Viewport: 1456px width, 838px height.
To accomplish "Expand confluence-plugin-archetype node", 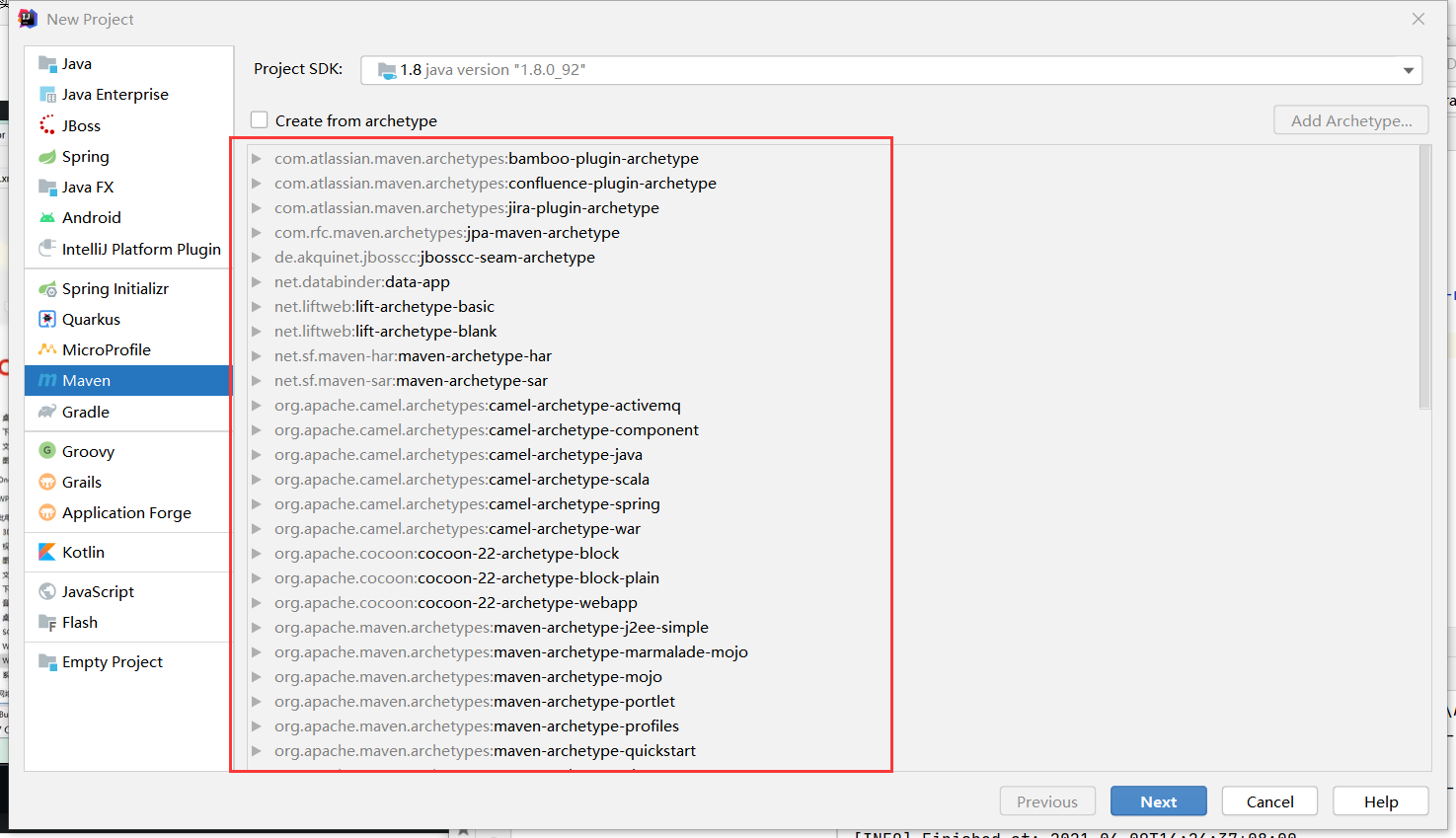I will pyautogui.click(x=257, y=183).
